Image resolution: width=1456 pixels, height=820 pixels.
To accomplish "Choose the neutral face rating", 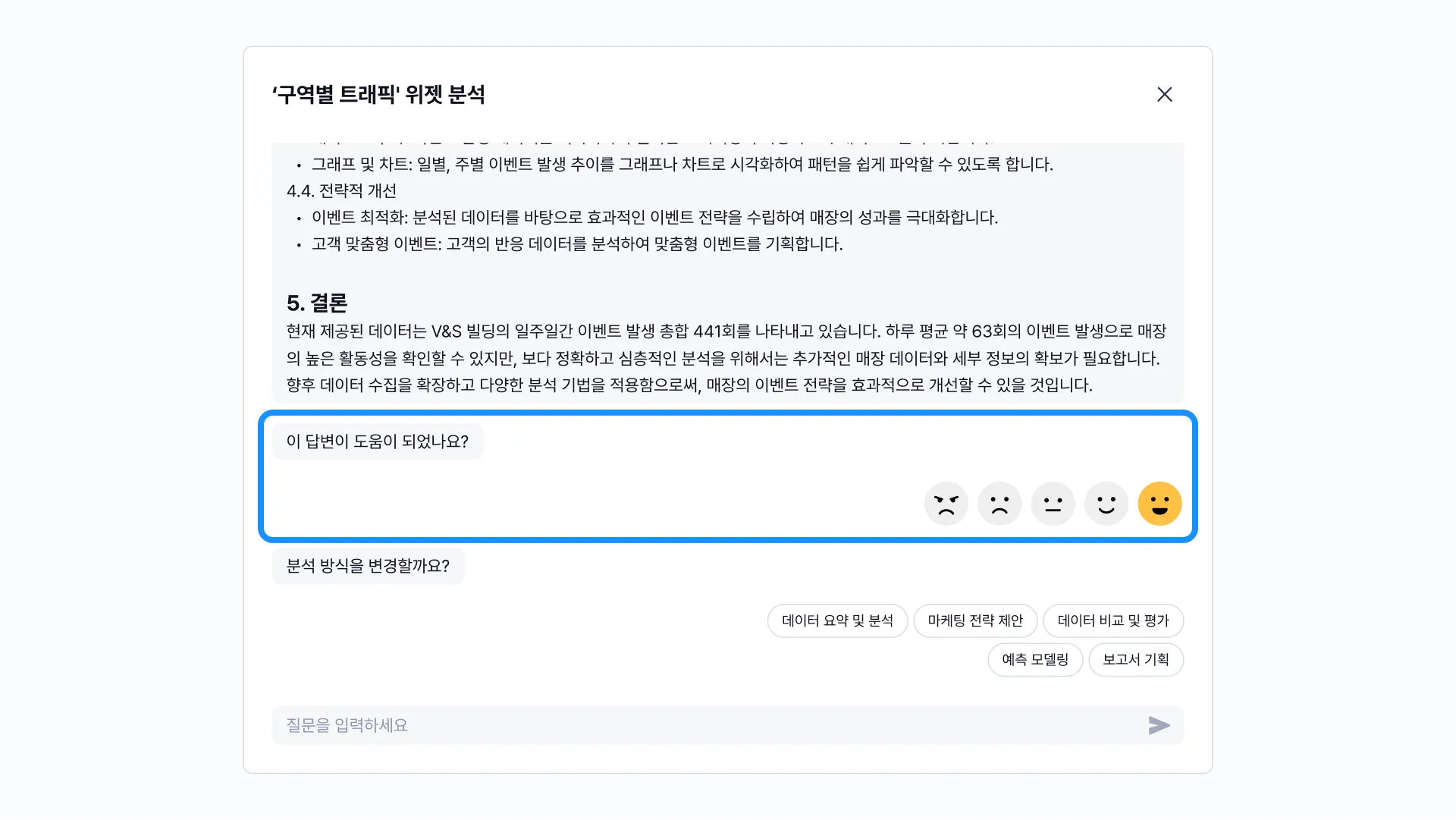I will [1053, 504].
